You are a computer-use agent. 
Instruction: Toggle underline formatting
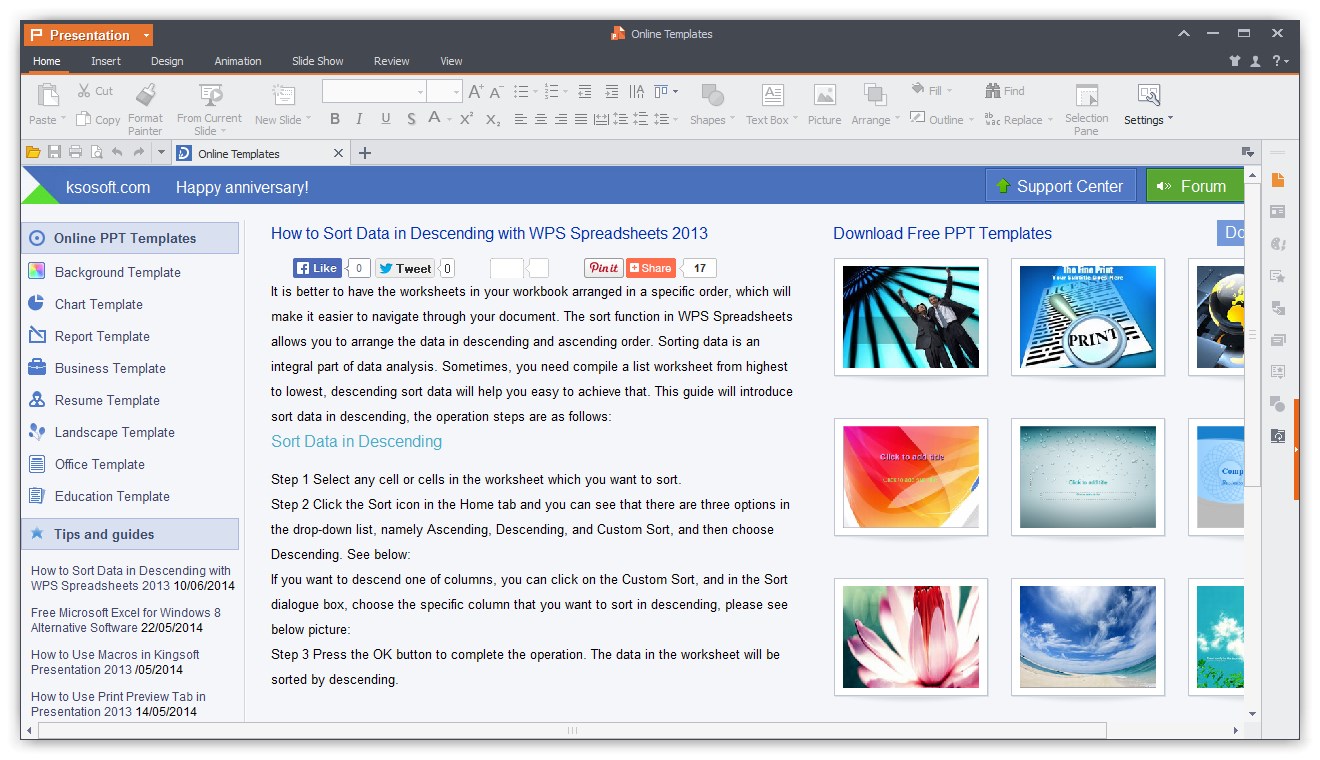click(385, 118)
